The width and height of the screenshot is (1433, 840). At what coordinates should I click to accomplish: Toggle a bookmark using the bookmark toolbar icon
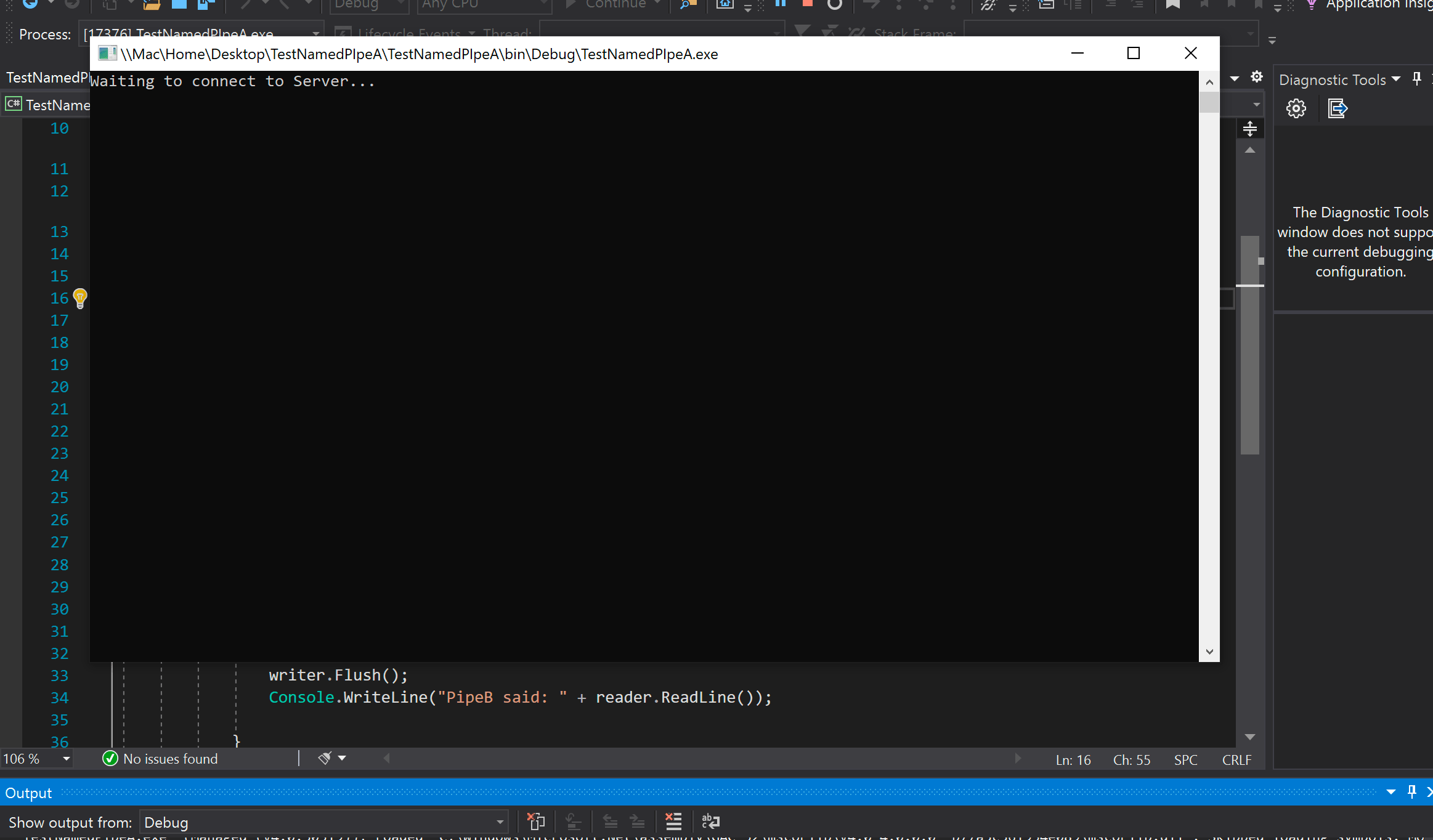(1172, 4)
